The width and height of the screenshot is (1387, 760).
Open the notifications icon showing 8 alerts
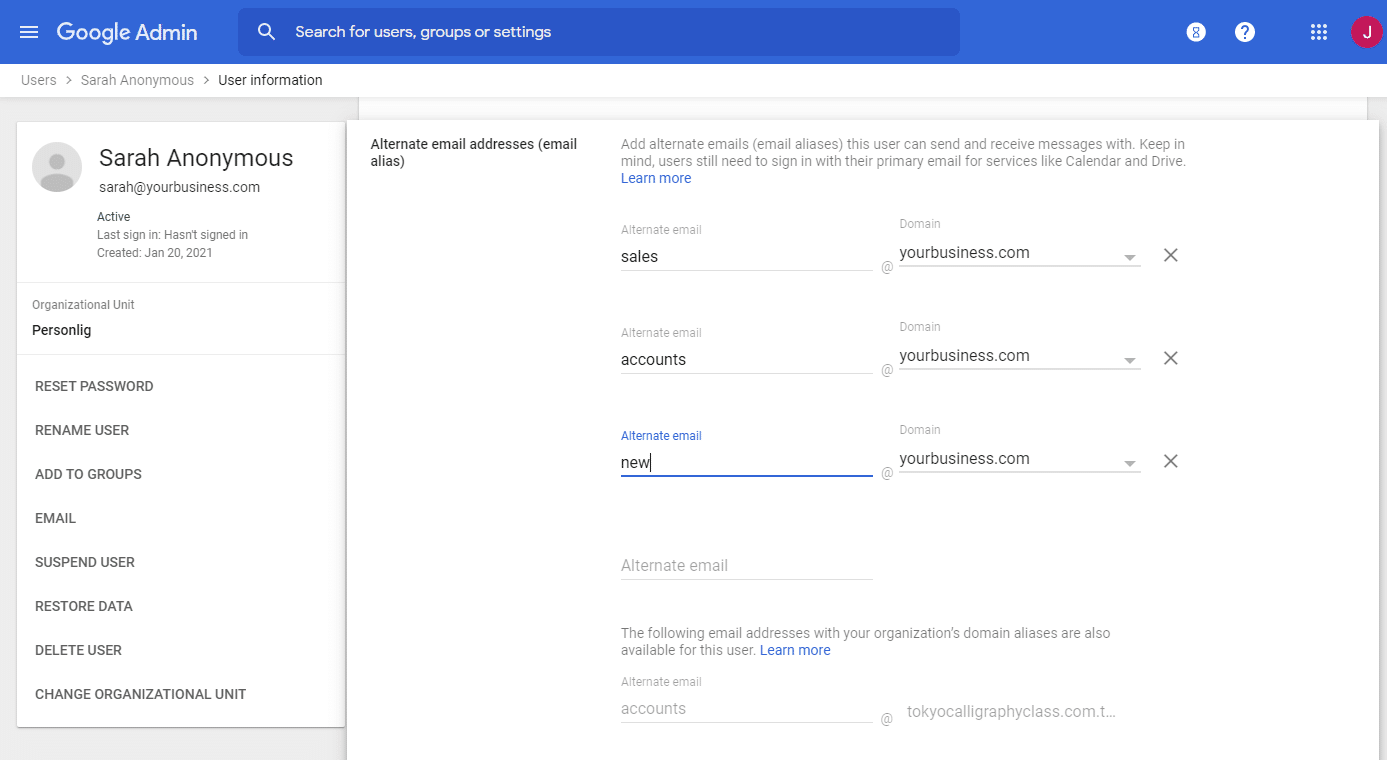(1195, 31)
